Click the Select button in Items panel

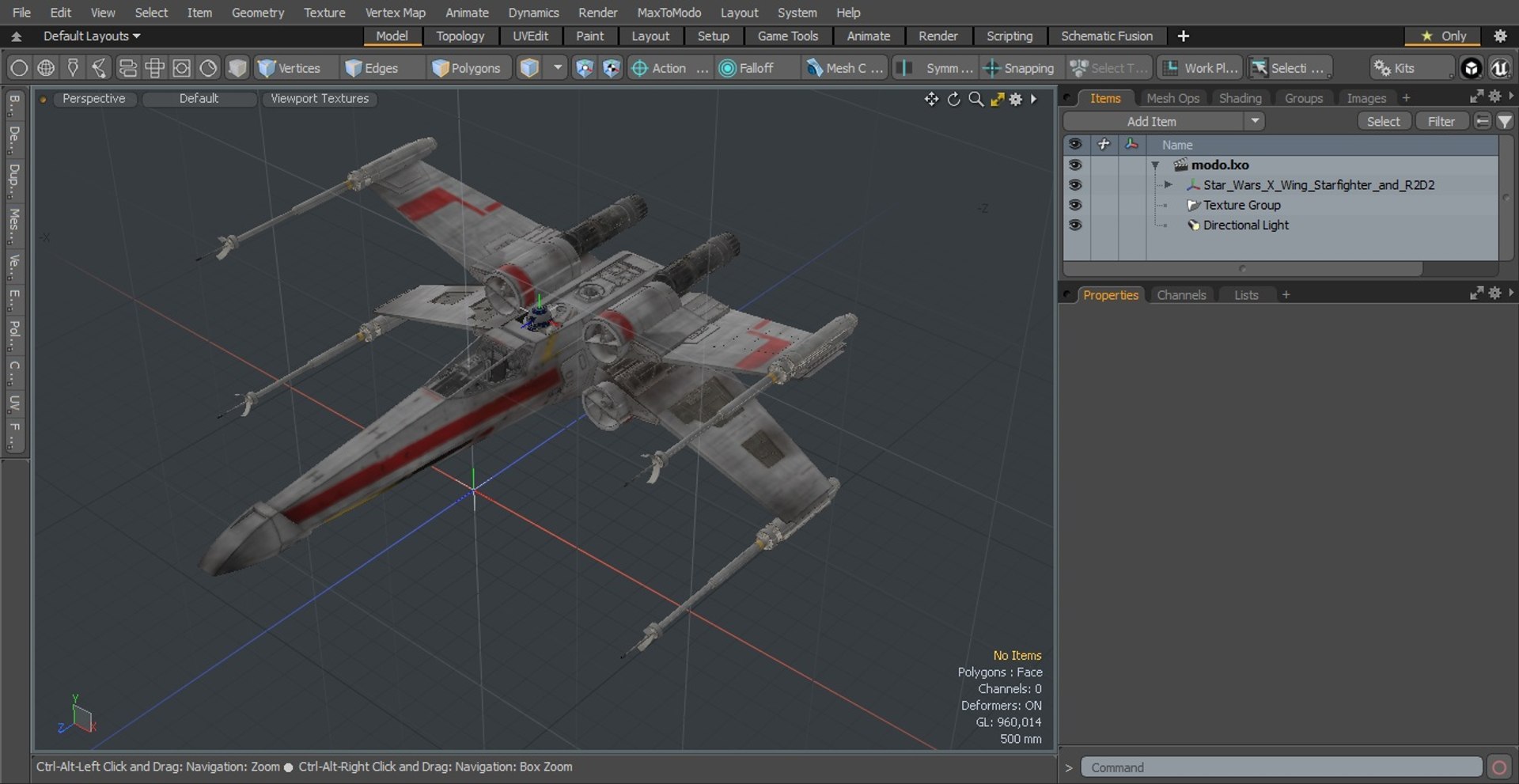point(1383,121)
